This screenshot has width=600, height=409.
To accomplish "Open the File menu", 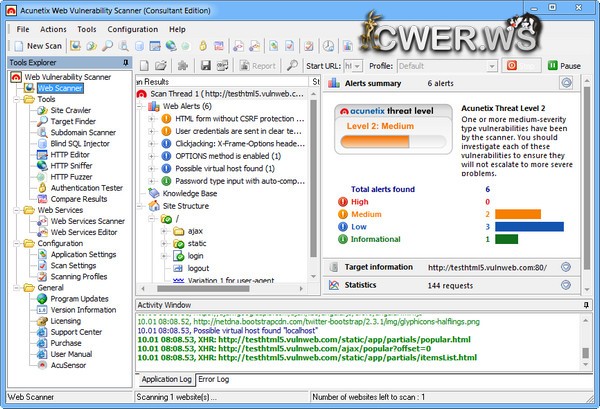I will (23, 29).
